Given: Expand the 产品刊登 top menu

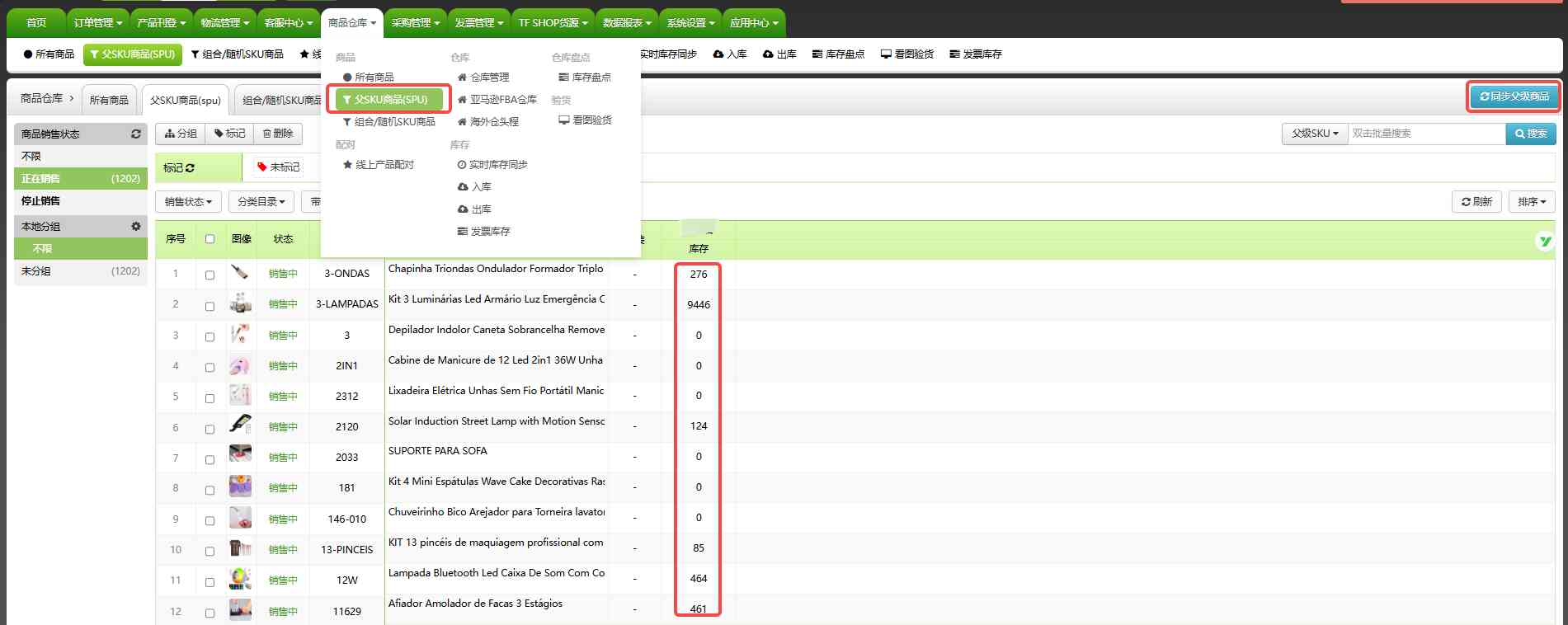Looking at the screenshot, I should click(x=162, y=22).
